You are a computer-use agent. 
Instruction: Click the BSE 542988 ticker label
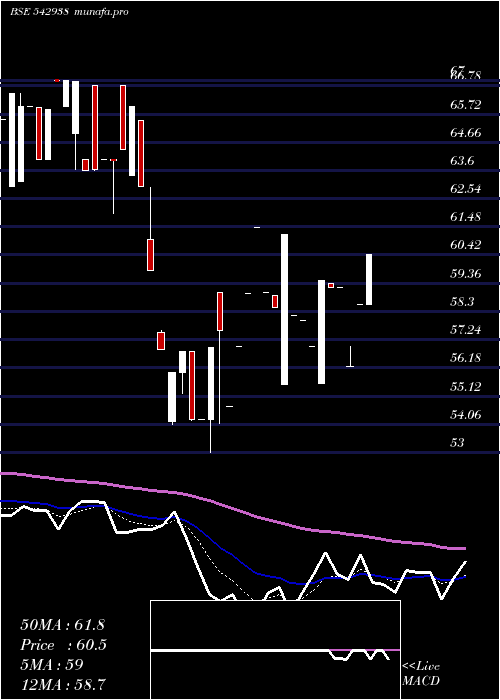pyautogui.click(x=39, y=12)
